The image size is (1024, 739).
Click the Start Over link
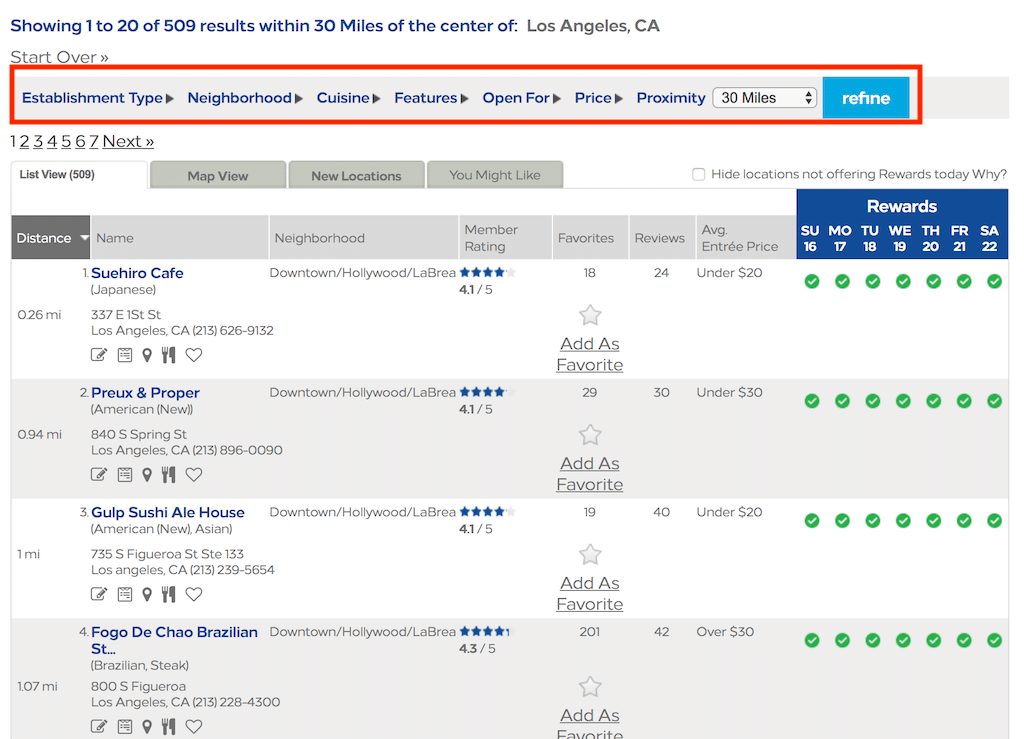(x=59, y=57)
